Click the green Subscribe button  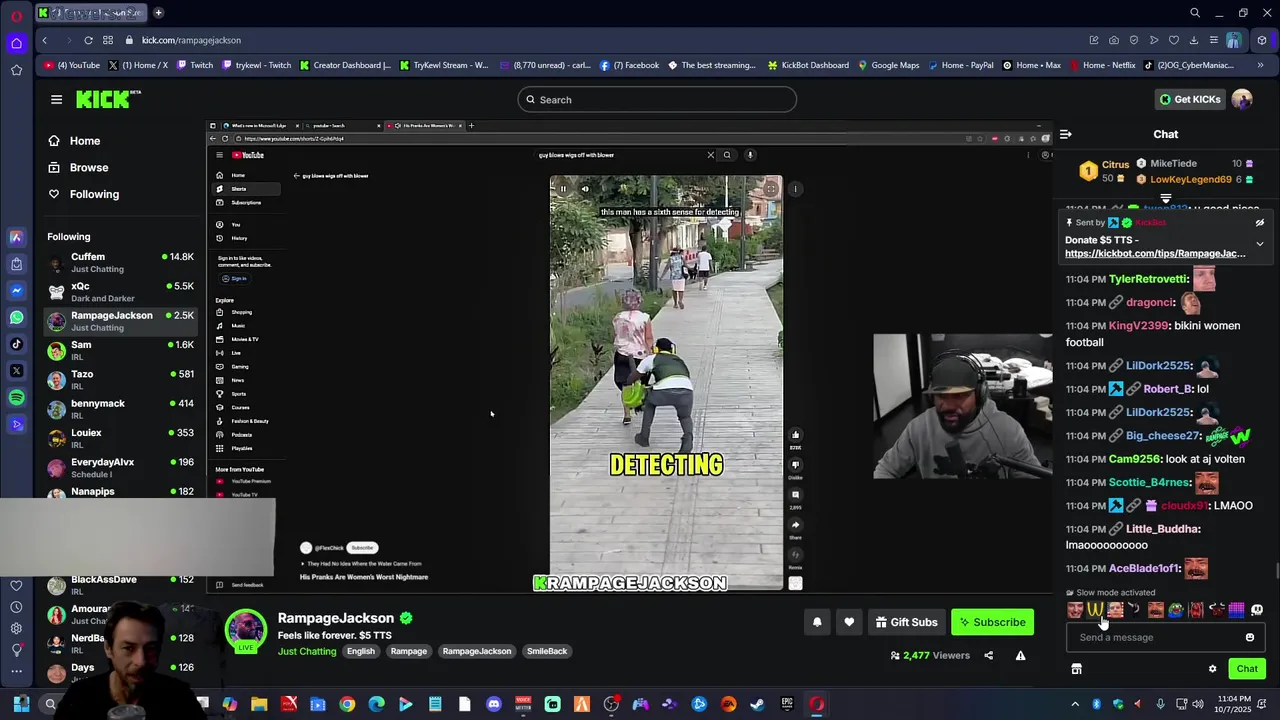pyautogui.click(x=992, y=622)
